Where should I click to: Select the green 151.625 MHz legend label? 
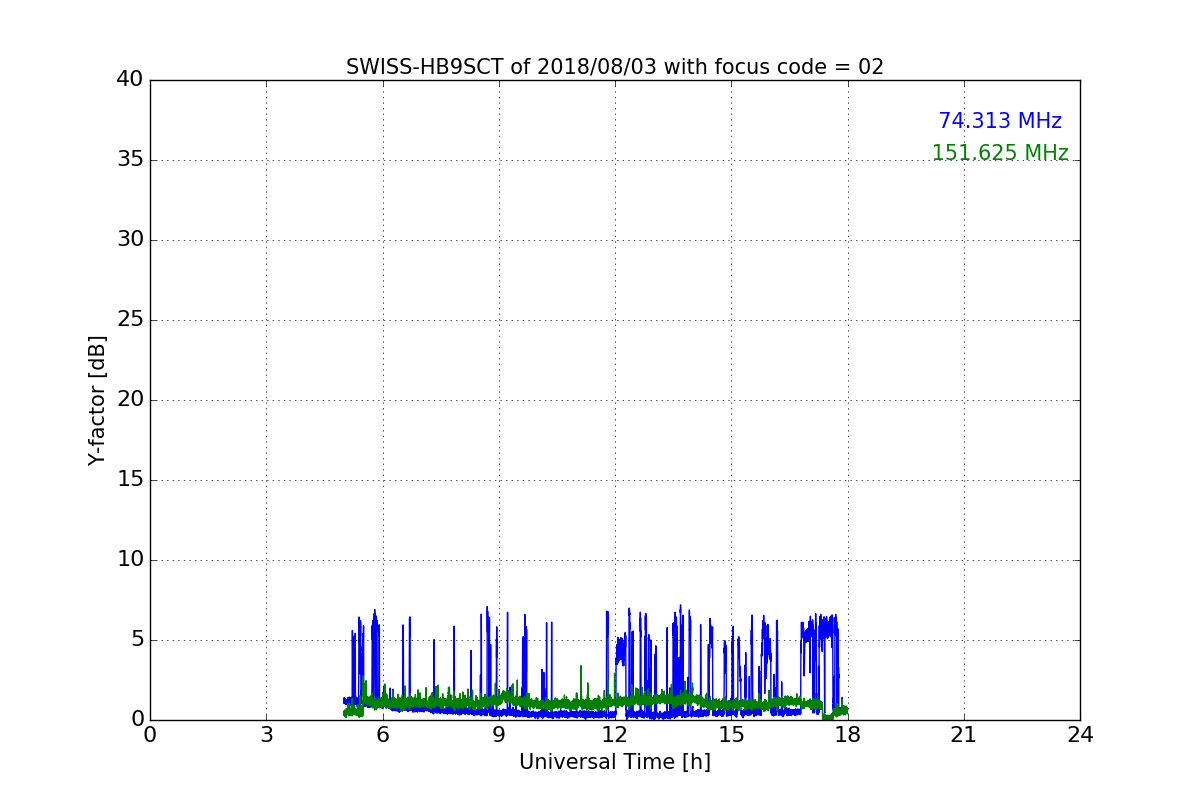1000,153
